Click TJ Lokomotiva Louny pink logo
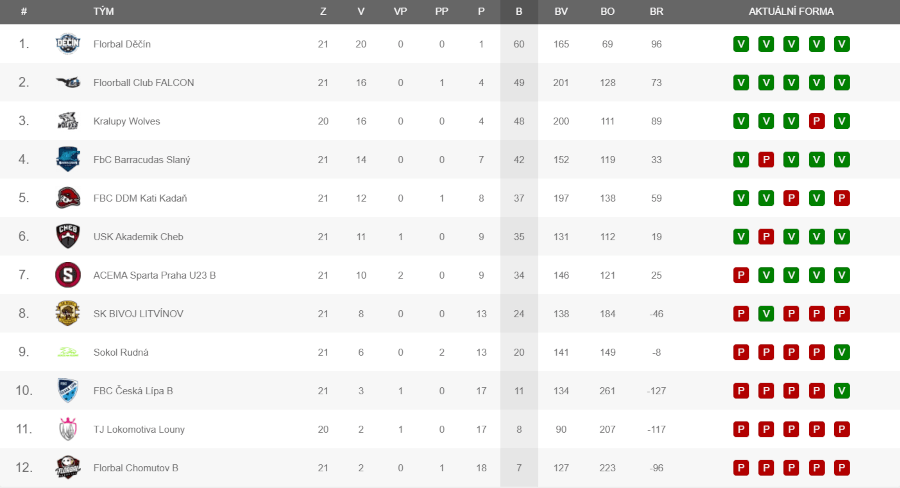This screenshot has height=488, width=900. point(68,429)
